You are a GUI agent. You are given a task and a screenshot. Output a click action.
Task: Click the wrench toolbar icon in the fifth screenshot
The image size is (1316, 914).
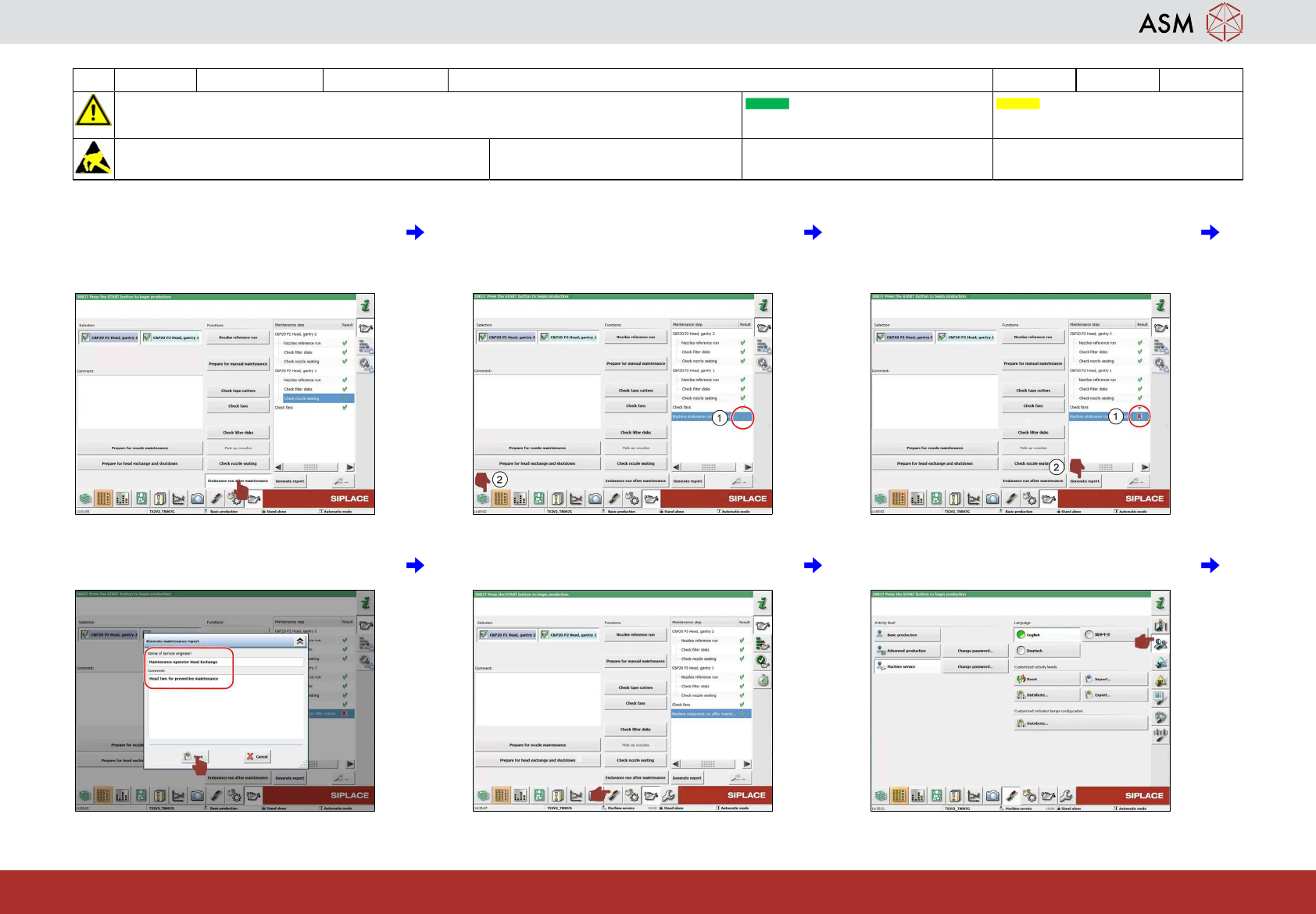click(x=669, y=795)
